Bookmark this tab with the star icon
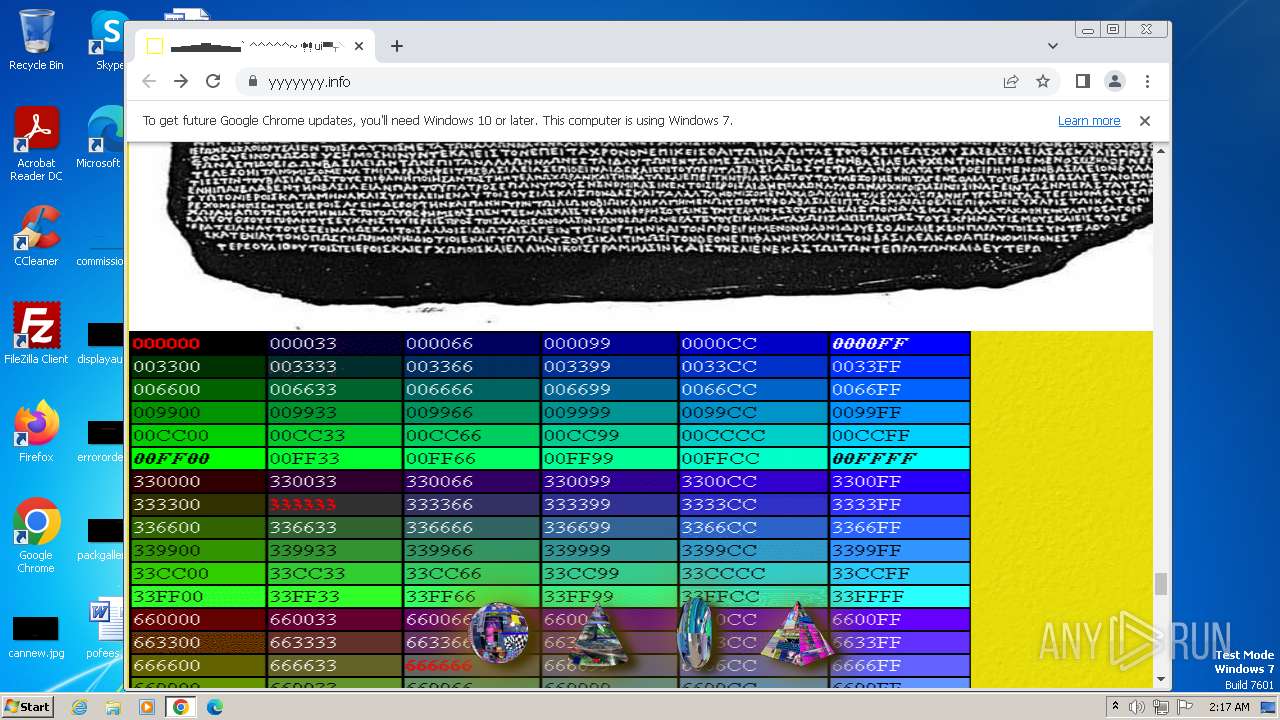The image size is (1280, 720). point(1043,82)
